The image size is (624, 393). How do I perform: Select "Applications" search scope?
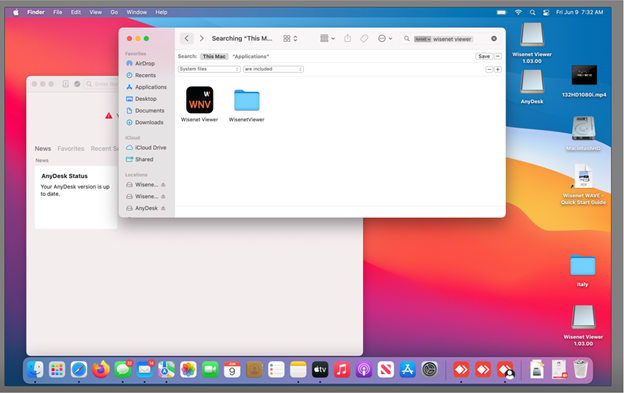(251, 56)
